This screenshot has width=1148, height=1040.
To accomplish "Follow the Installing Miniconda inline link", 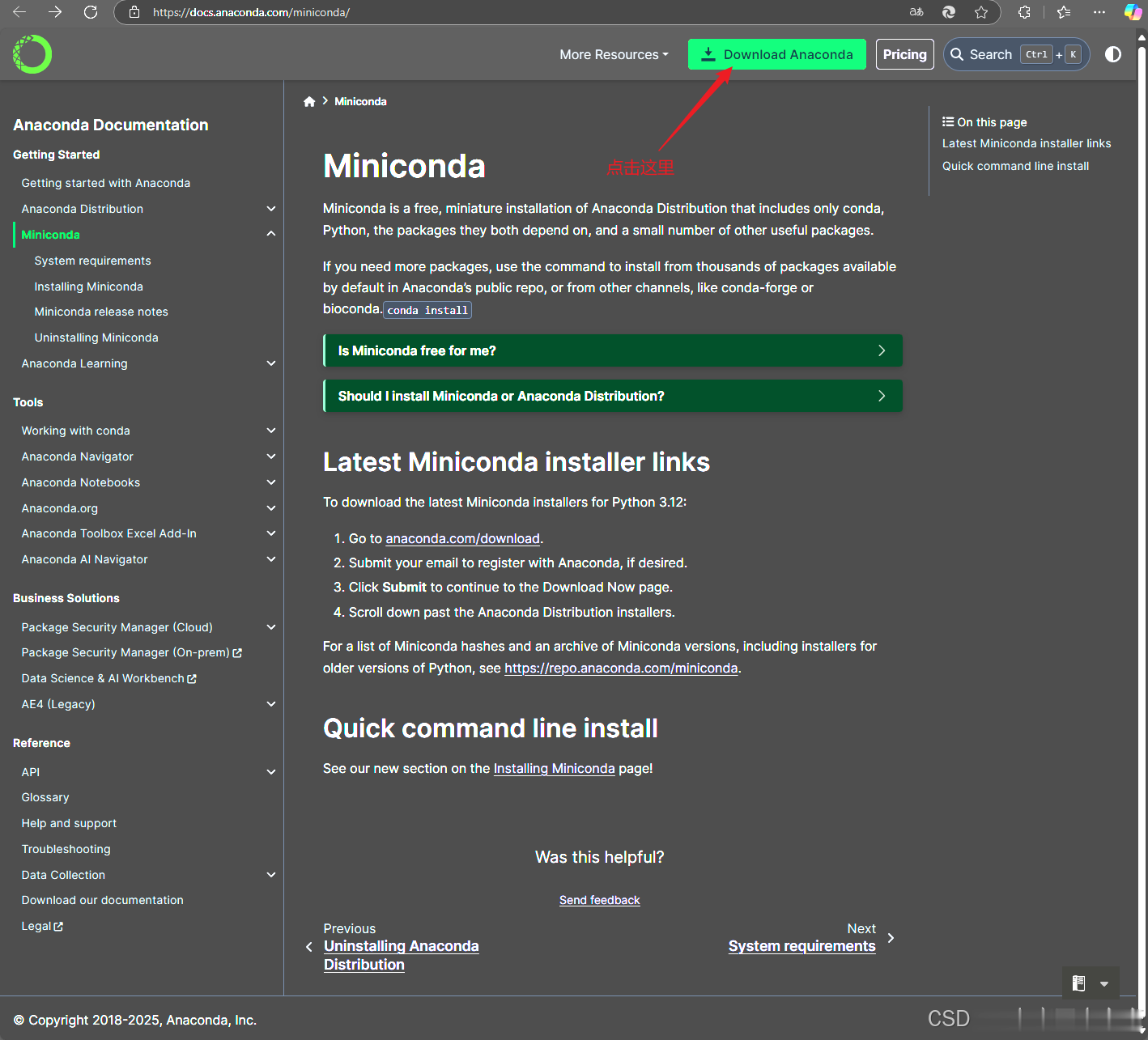I will click(x=554, y=768).
